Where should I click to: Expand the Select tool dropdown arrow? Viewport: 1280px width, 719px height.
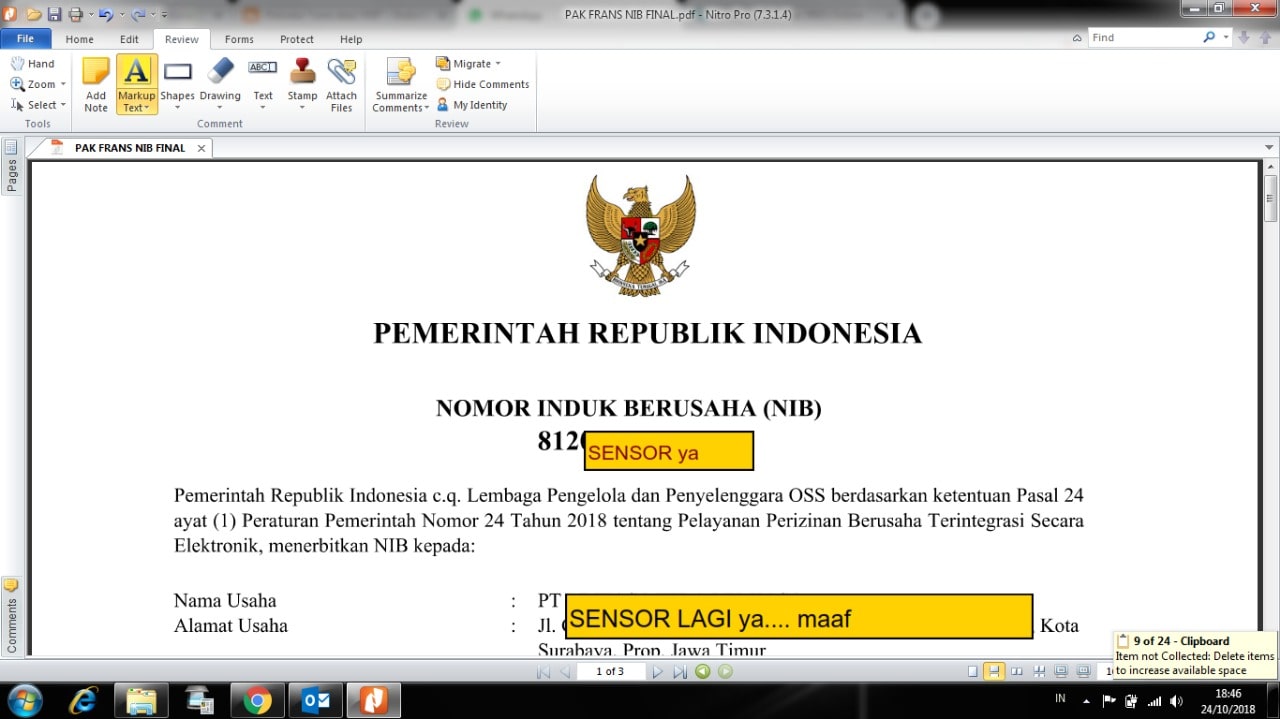63,105
